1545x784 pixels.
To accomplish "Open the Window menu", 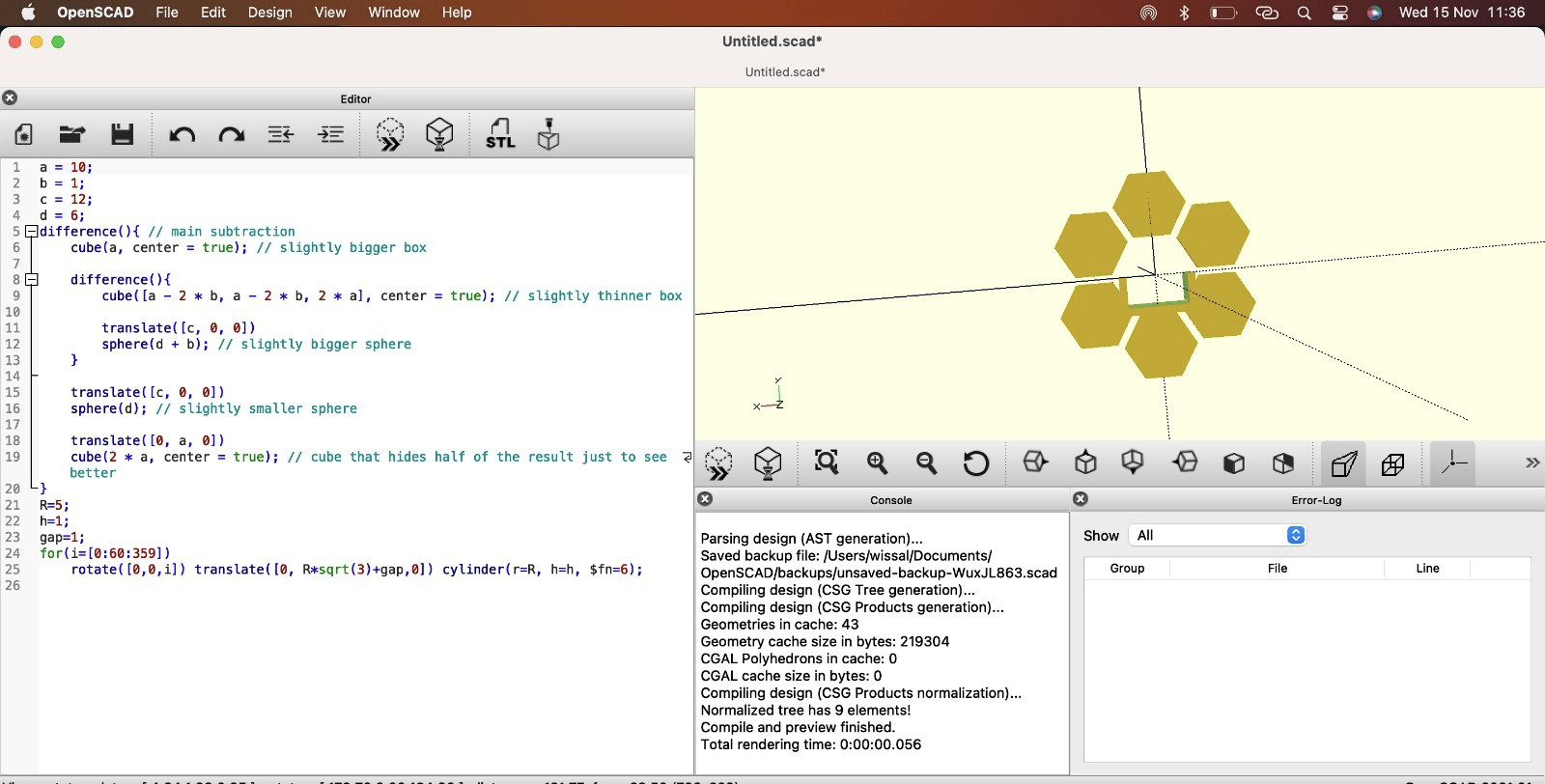I will tap(394, 13).
